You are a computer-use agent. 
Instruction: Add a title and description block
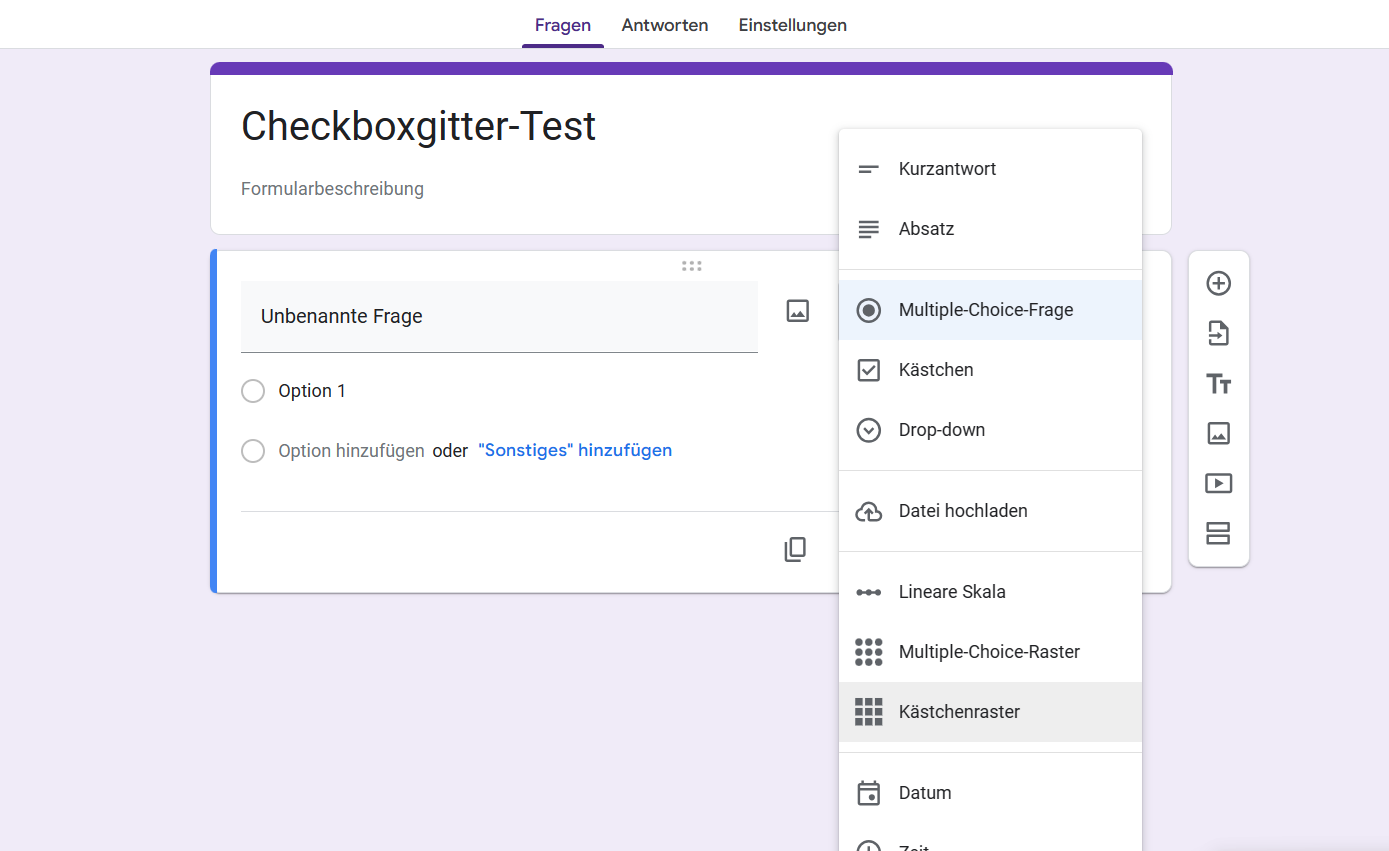[1218, 383]
